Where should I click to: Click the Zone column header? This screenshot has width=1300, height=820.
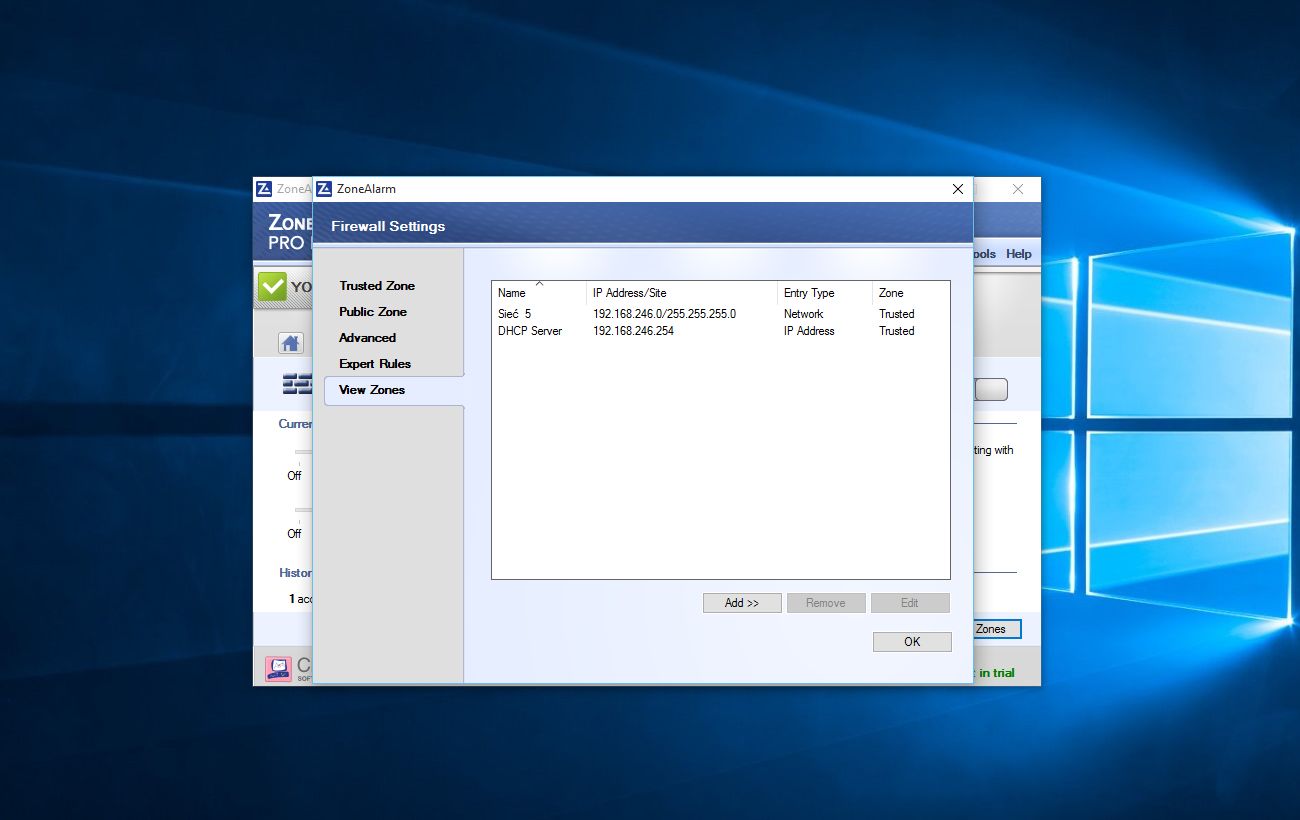point(910,293)
